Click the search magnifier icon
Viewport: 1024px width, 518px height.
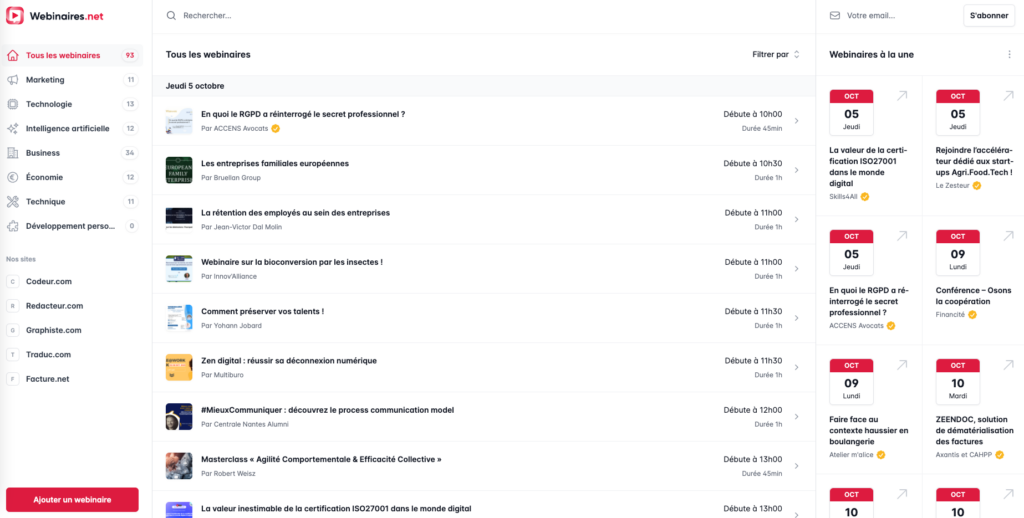[x=172, y=16]
